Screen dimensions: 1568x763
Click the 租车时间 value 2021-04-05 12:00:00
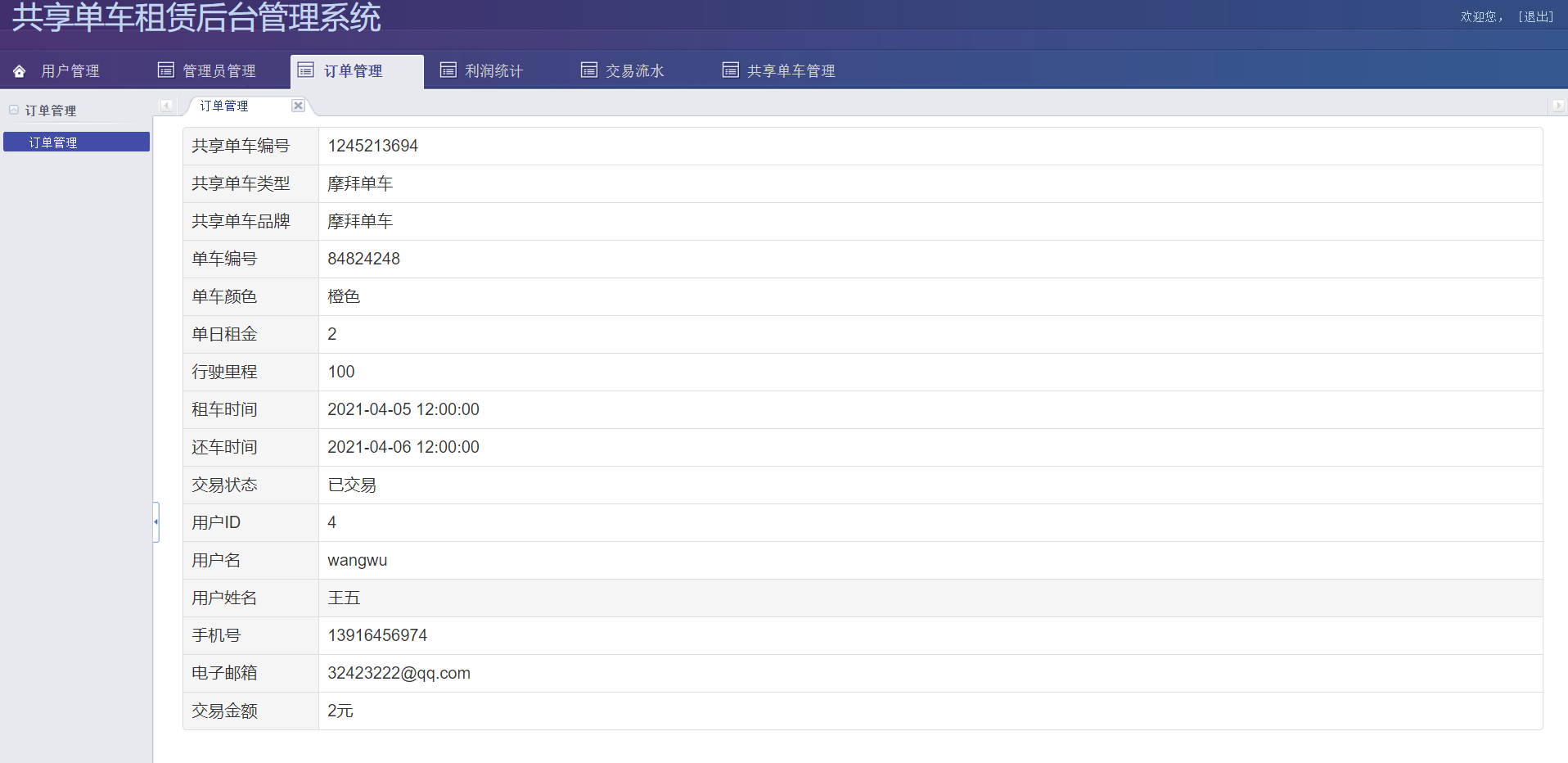click(x=403, y=409)
